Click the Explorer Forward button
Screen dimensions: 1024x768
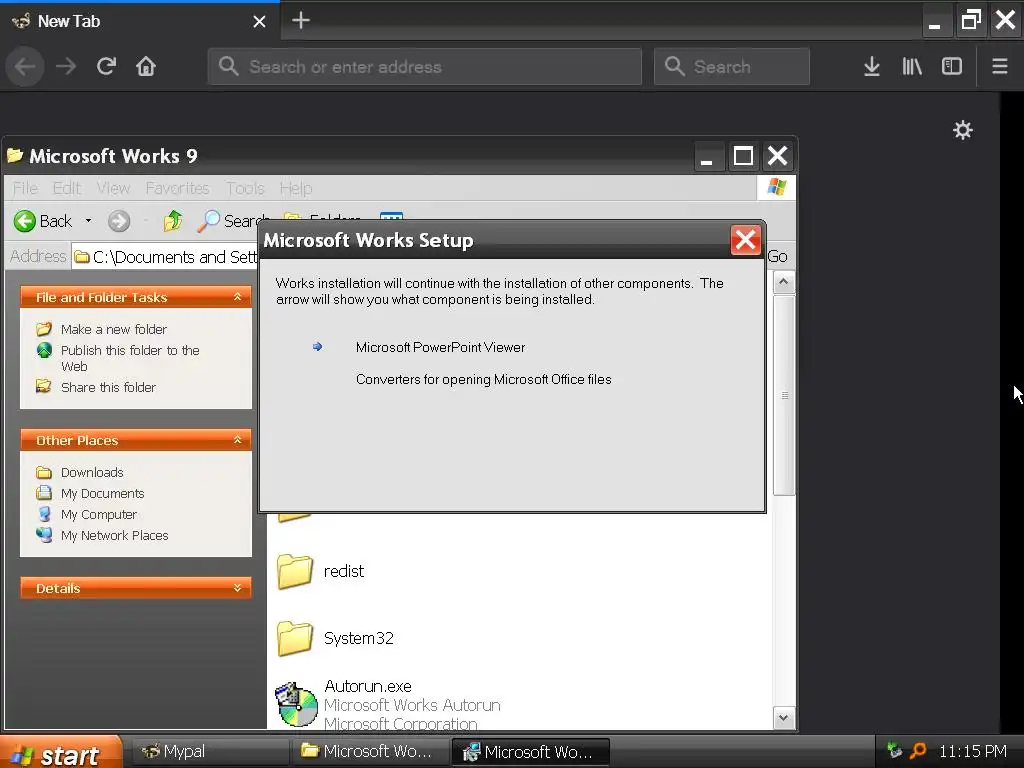119,221
